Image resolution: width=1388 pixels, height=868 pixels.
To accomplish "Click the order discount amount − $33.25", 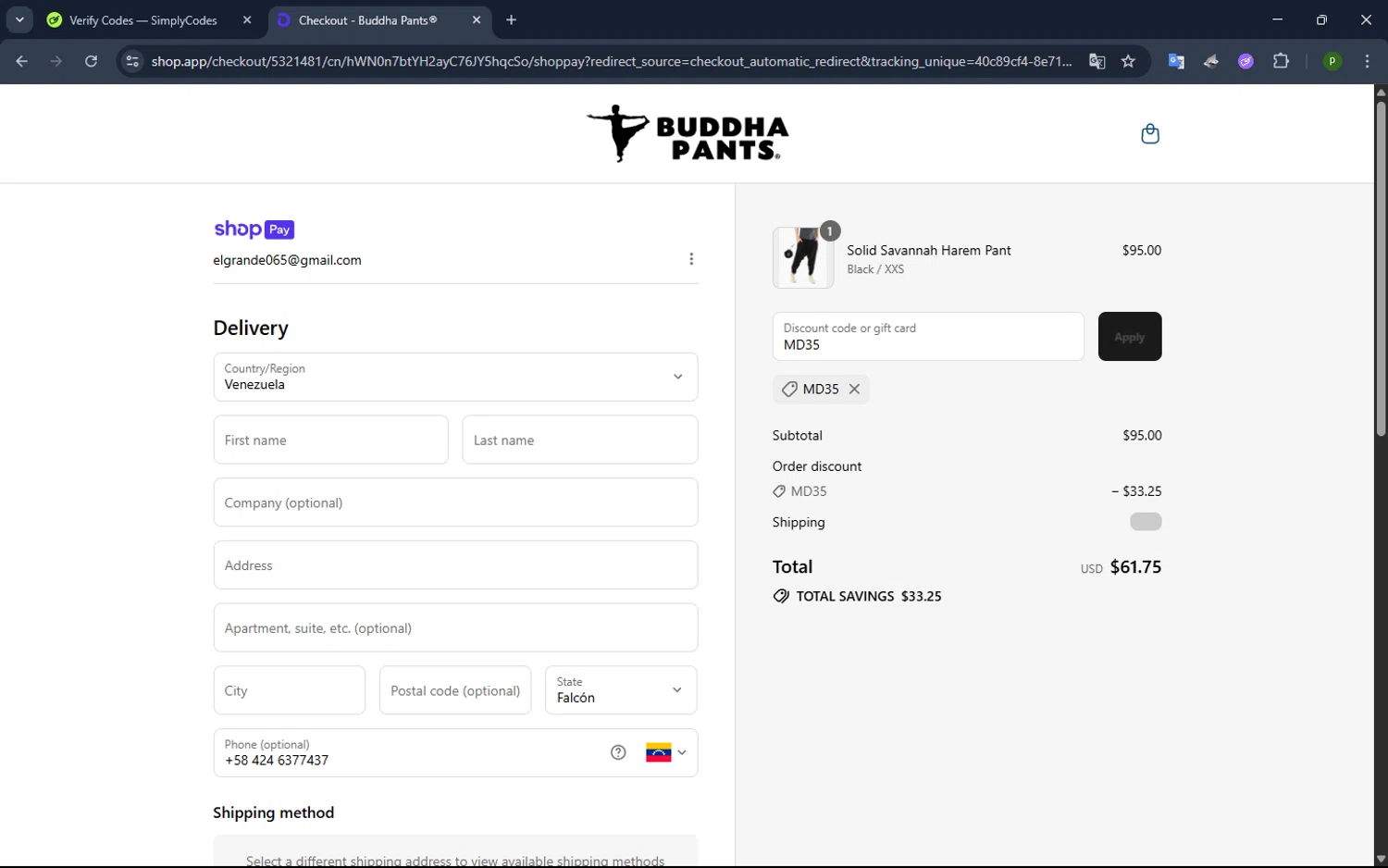I will pos(1136,491).
